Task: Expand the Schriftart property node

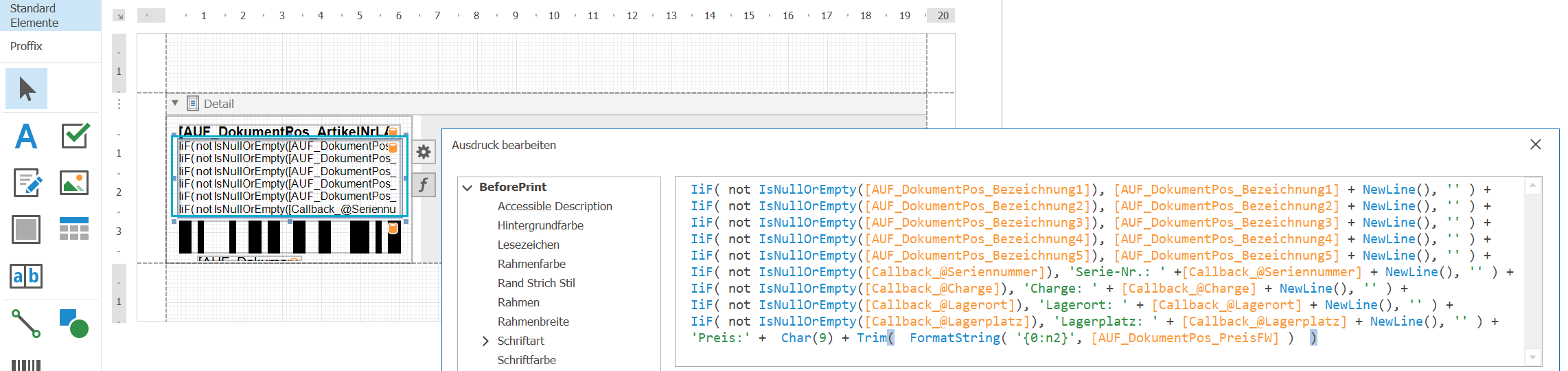Action: [485, 341]
